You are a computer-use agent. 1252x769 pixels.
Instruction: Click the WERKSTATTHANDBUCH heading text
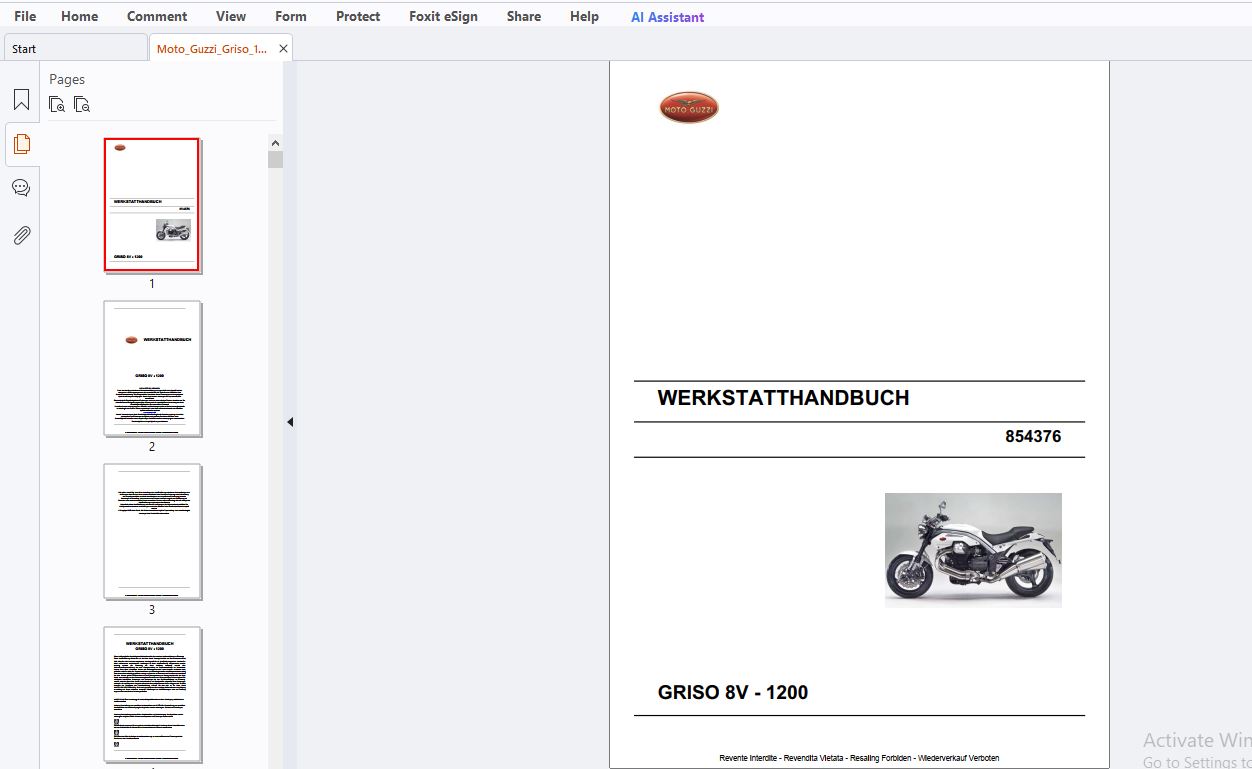tap(783, 398)
